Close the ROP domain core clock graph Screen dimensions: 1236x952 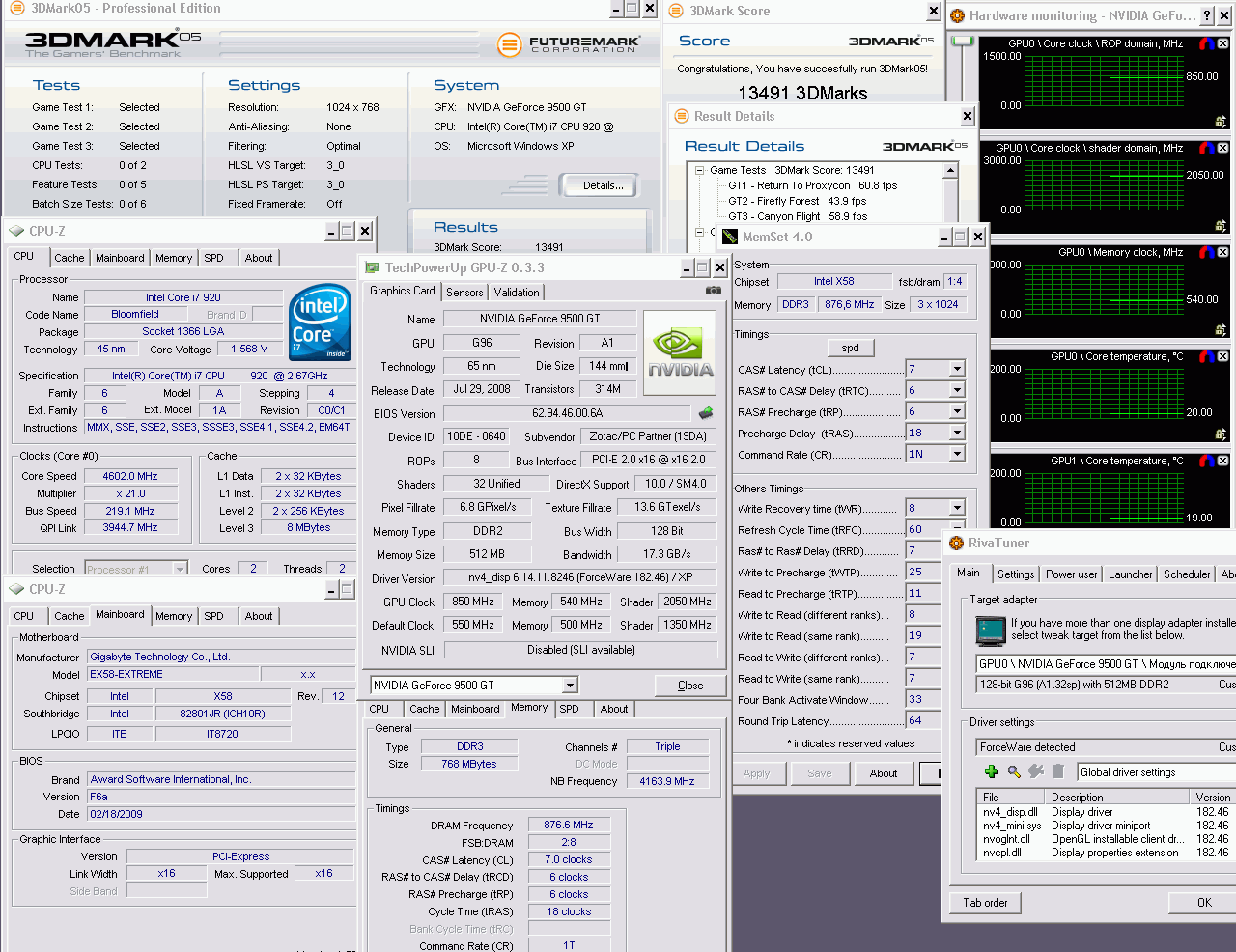pos(1222,43)
